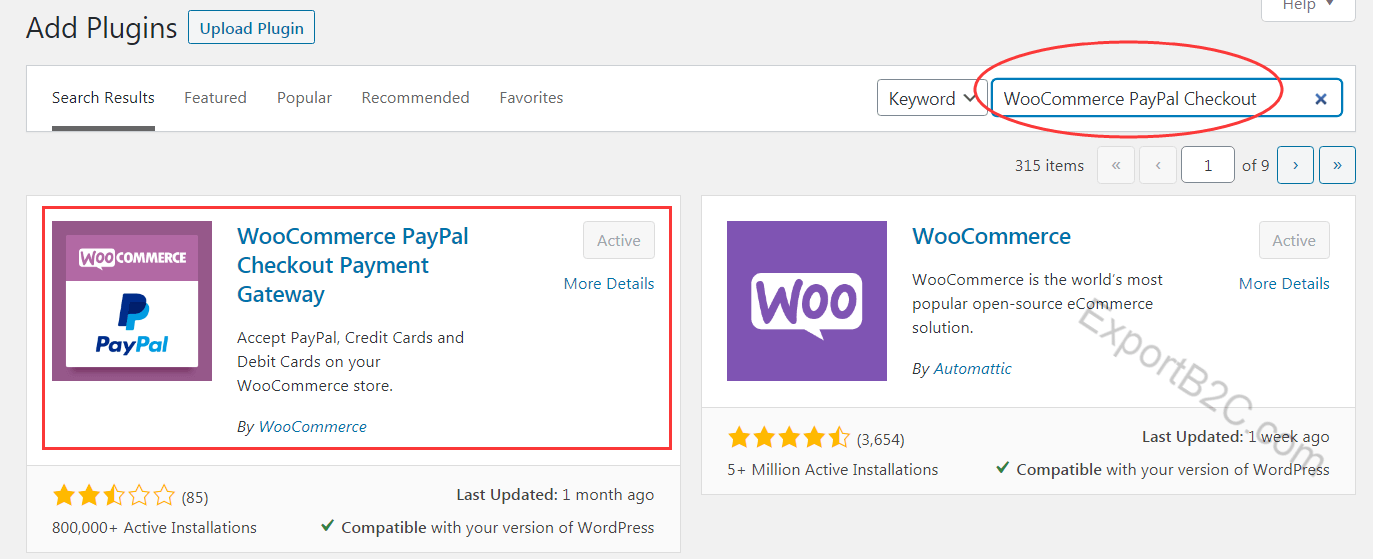Expand the Keyword search type dropdown
Screen dimensions: 1373x559
coord(932,98)
